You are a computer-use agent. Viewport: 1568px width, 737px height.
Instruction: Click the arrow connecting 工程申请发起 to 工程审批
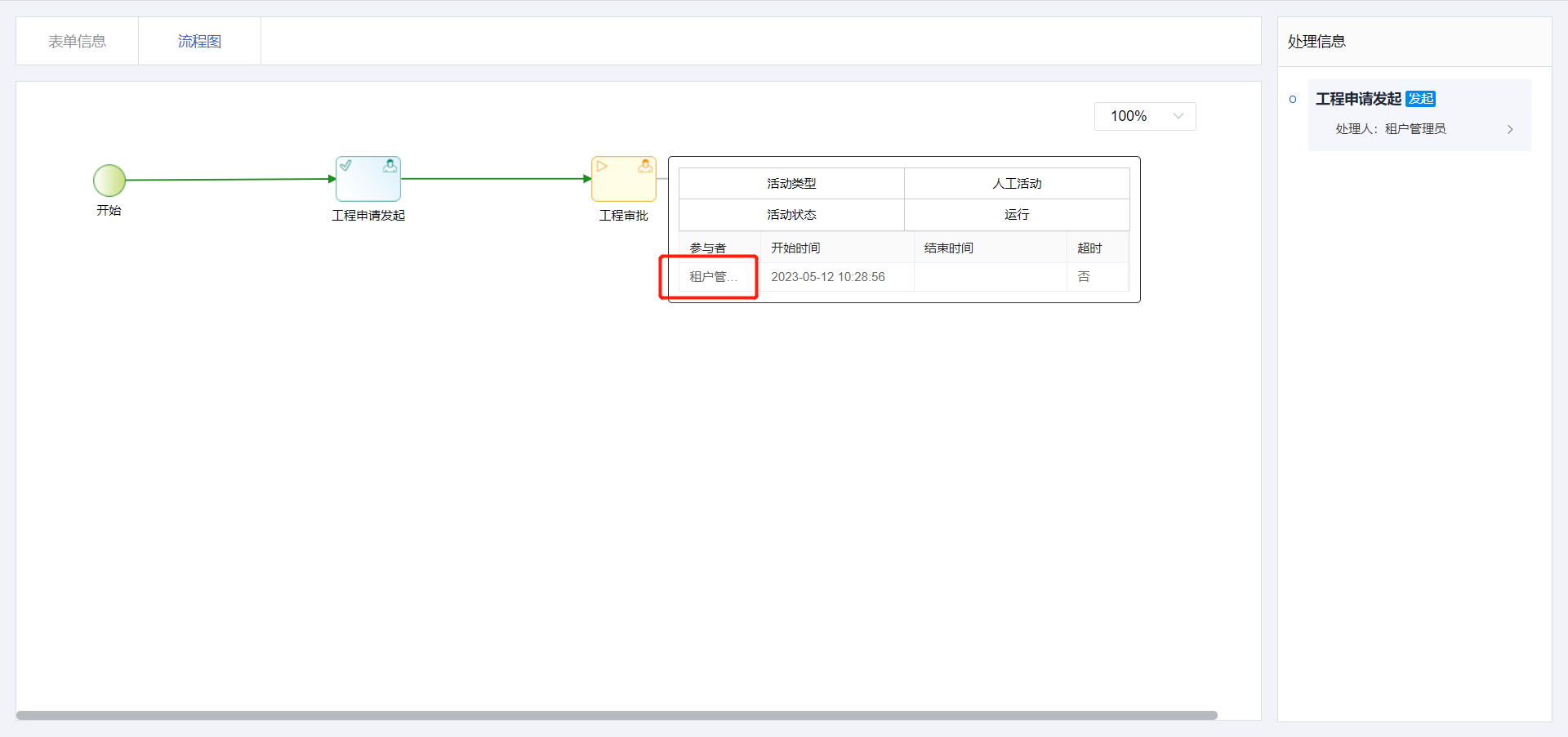coord(495,178)
